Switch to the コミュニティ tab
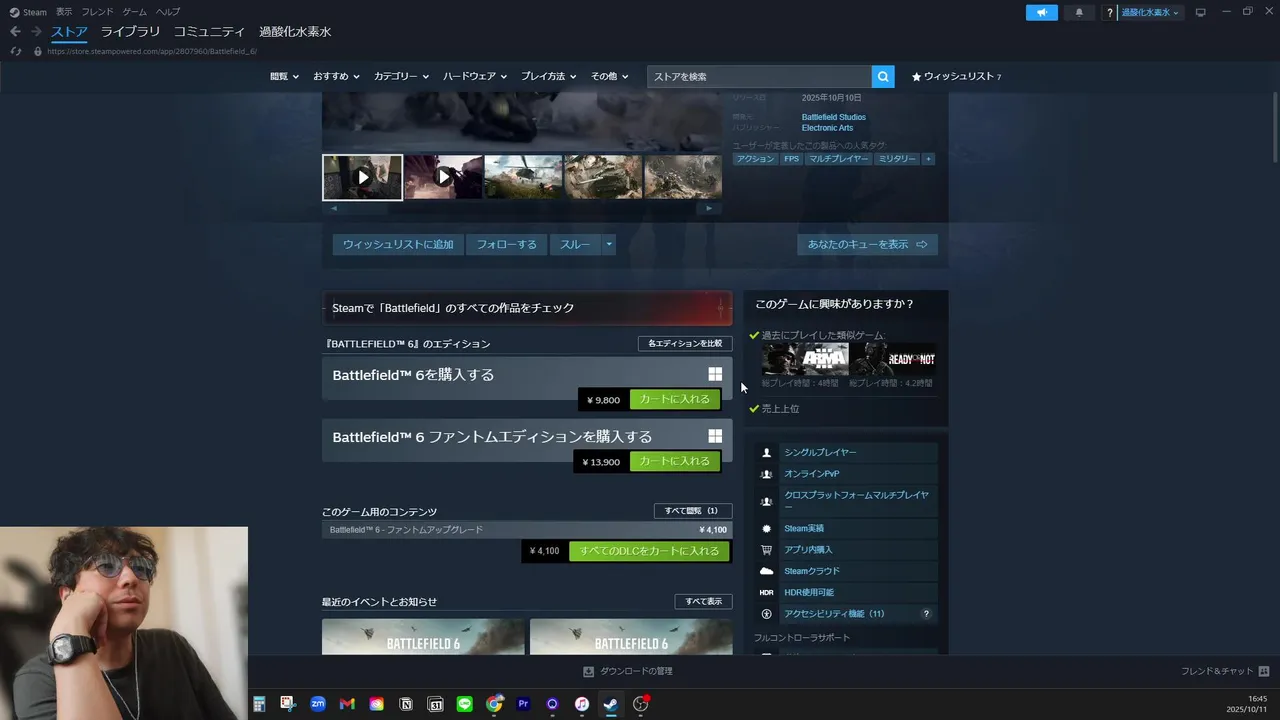Screen dimensions: 1280x720 click(x=209, y=32)
